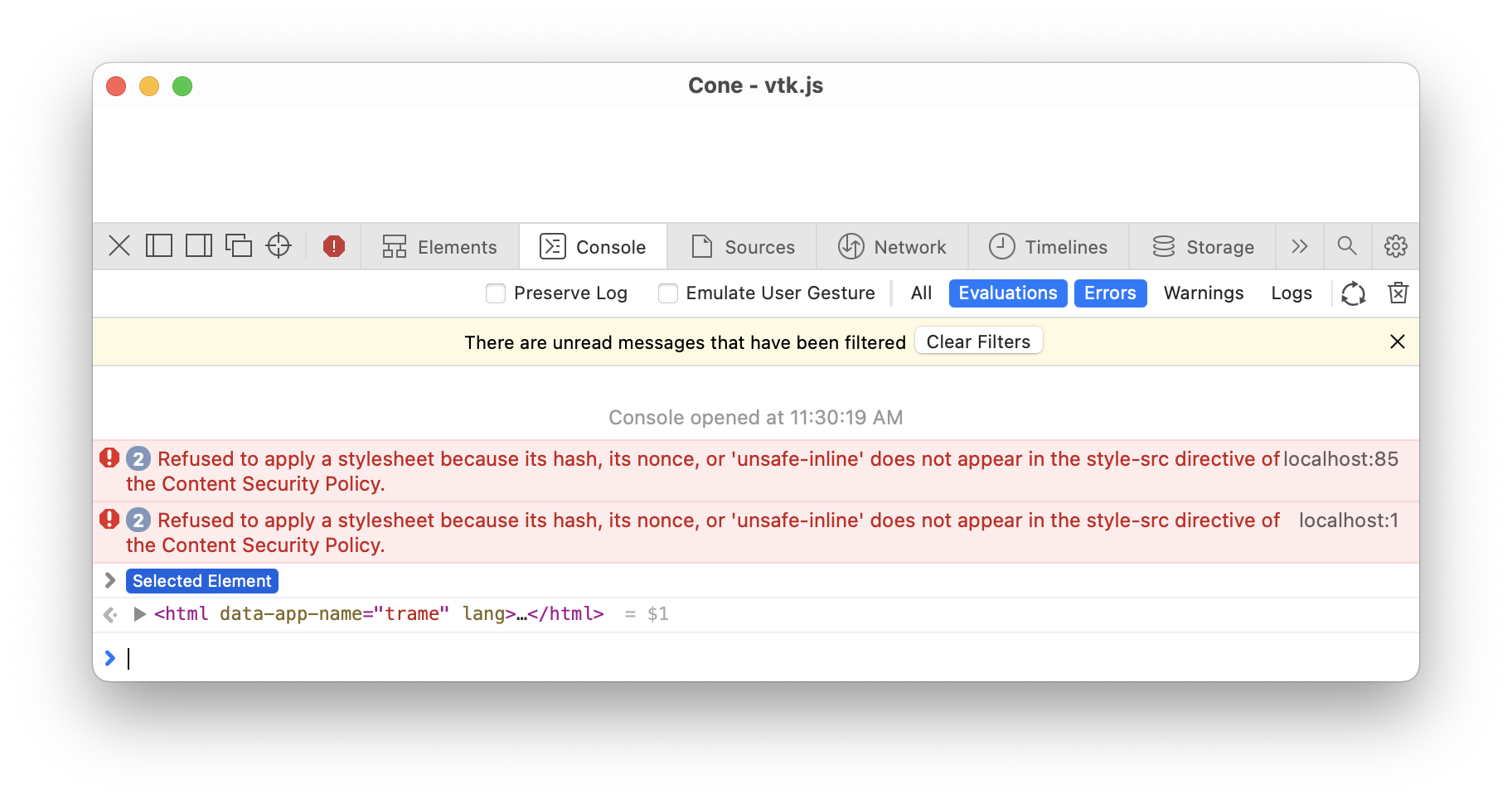1512x804 pixels.
Task: Enable Preserve Log checkbox
Action: pyautogui.click(x=496, y=293)
